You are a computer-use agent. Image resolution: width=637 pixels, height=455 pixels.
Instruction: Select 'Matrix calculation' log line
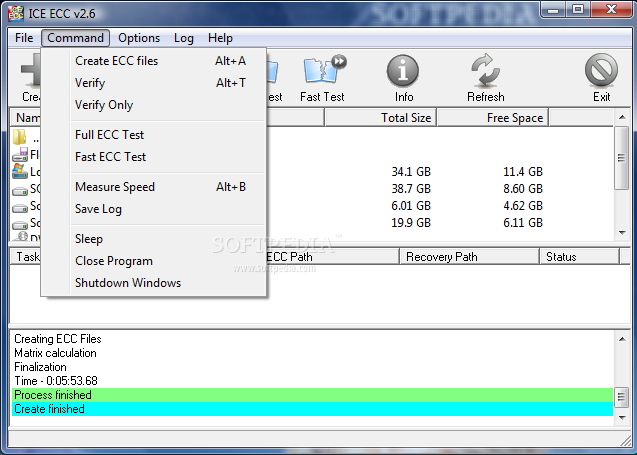(x=312, y=353)
